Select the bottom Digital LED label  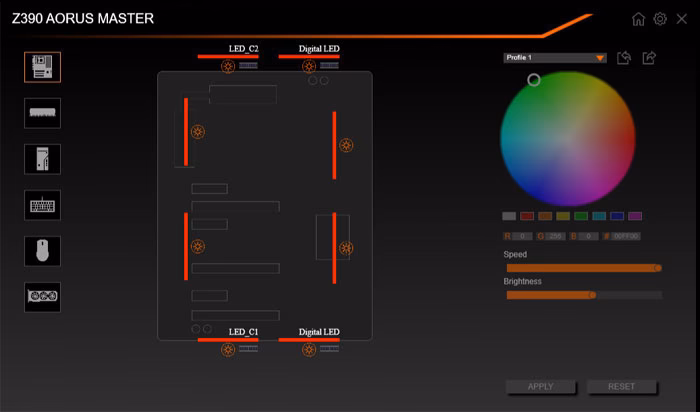pos(319,332)
